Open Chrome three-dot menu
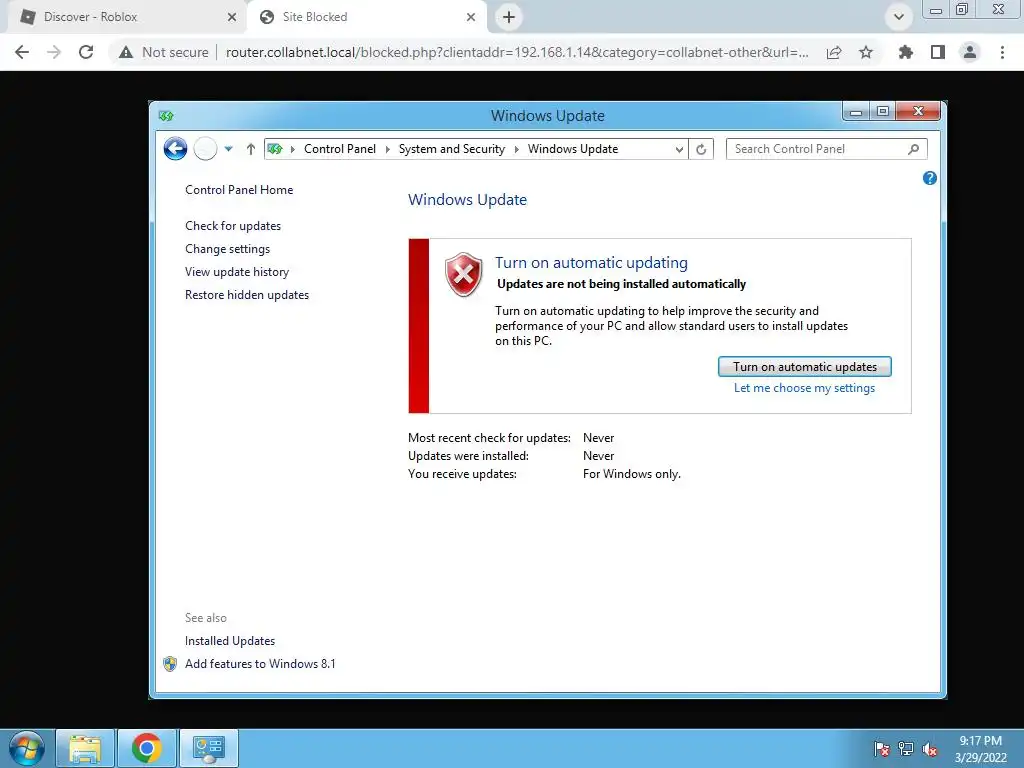Viewport: 1024px width, 768px height. tap(1002, 52)
